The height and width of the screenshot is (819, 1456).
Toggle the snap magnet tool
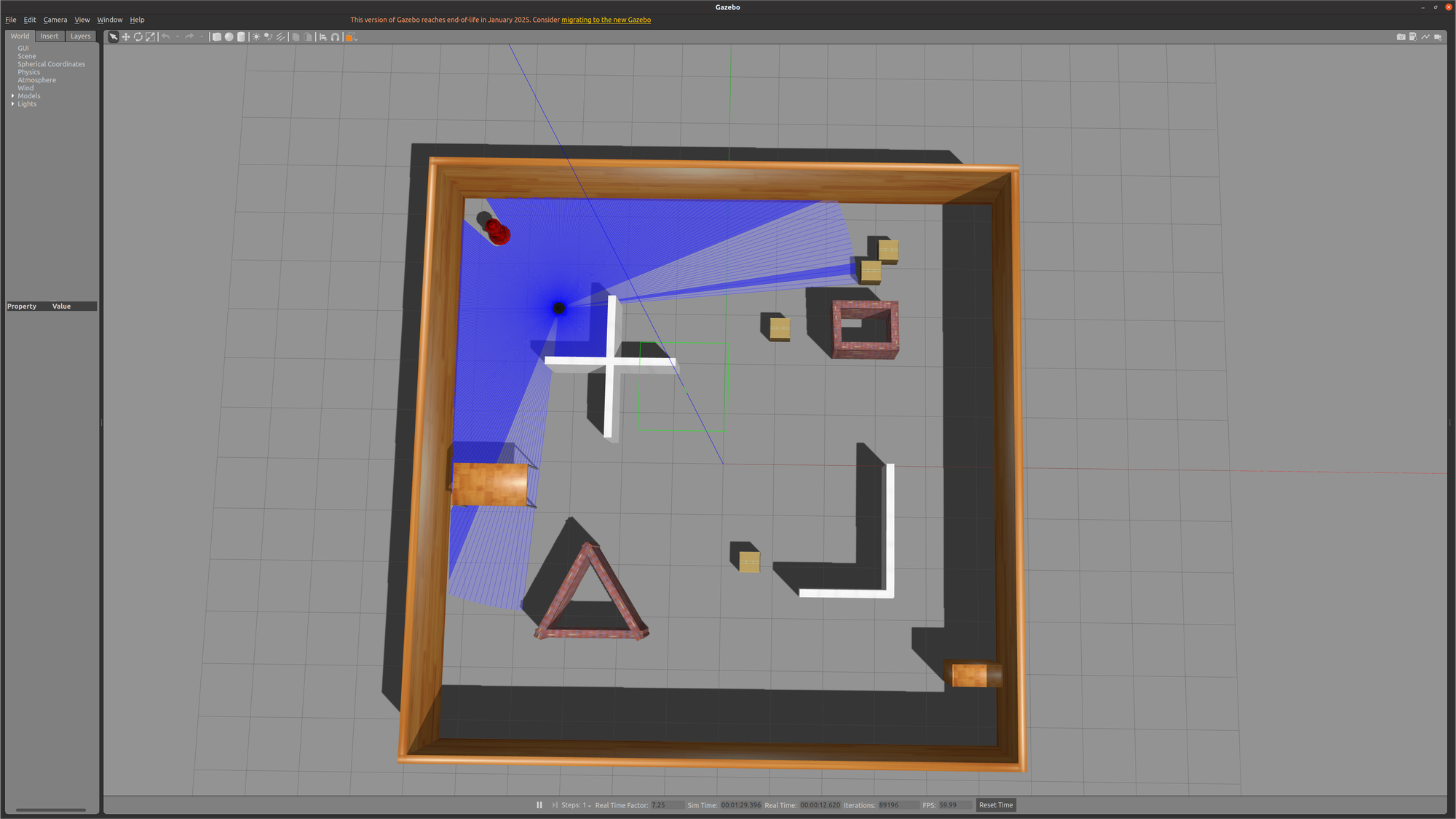(335, 36)
